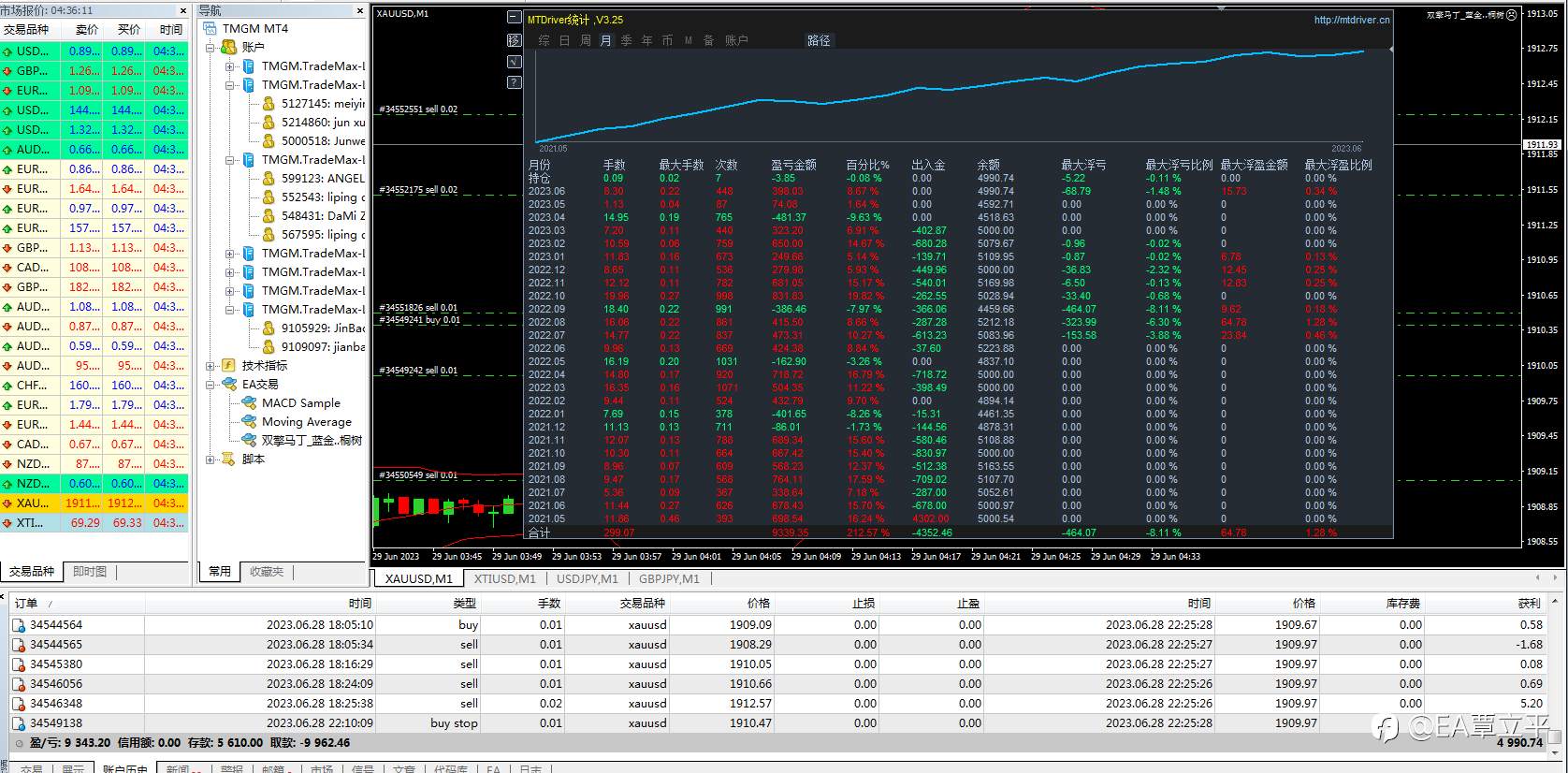This screenshot has height=773, width=1568.
Task: Click the smiley EA icon on chart
Action: tap(1513, 15)
